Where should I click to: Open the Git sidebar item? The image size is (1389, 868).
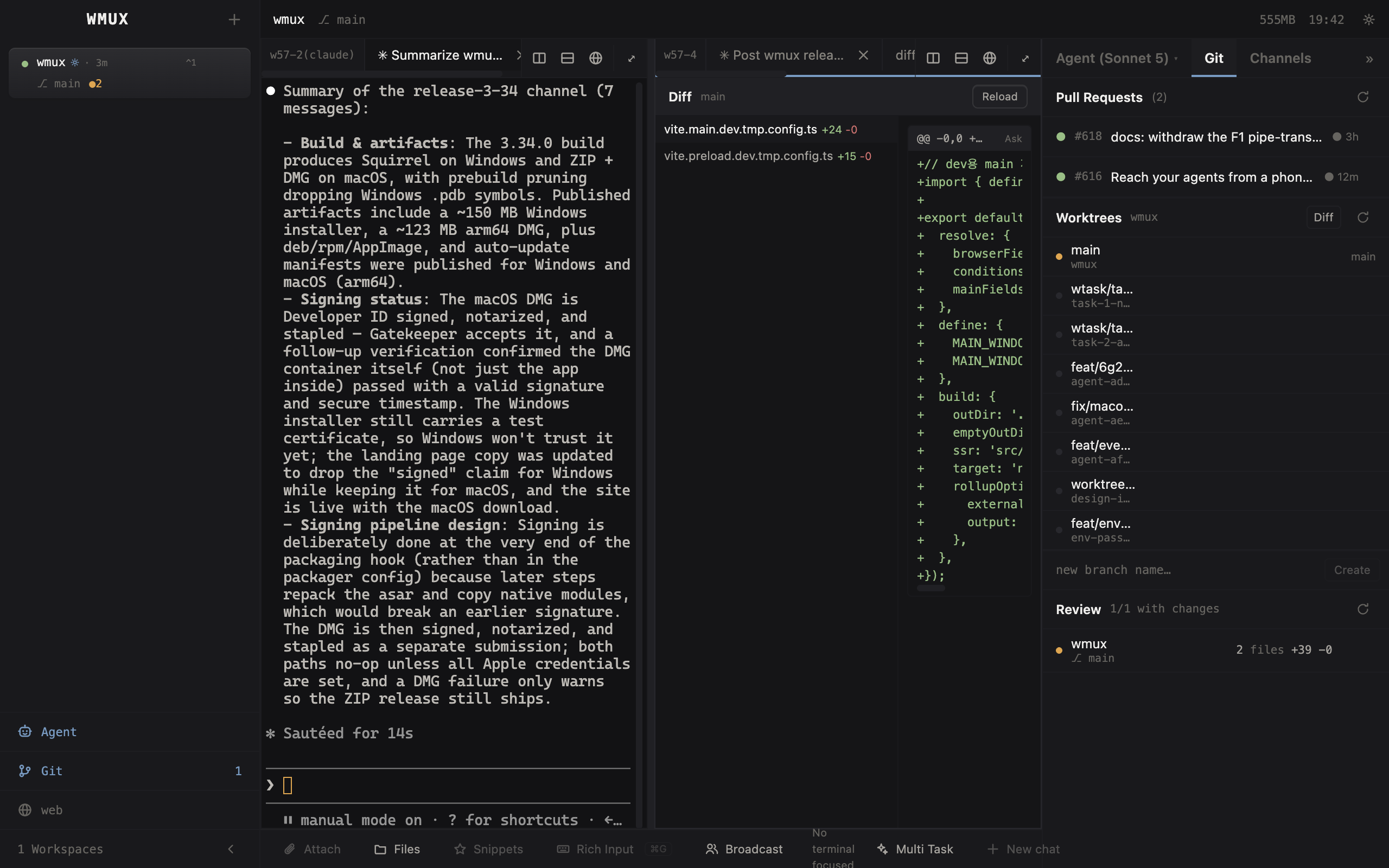click(x=130, y=771)
